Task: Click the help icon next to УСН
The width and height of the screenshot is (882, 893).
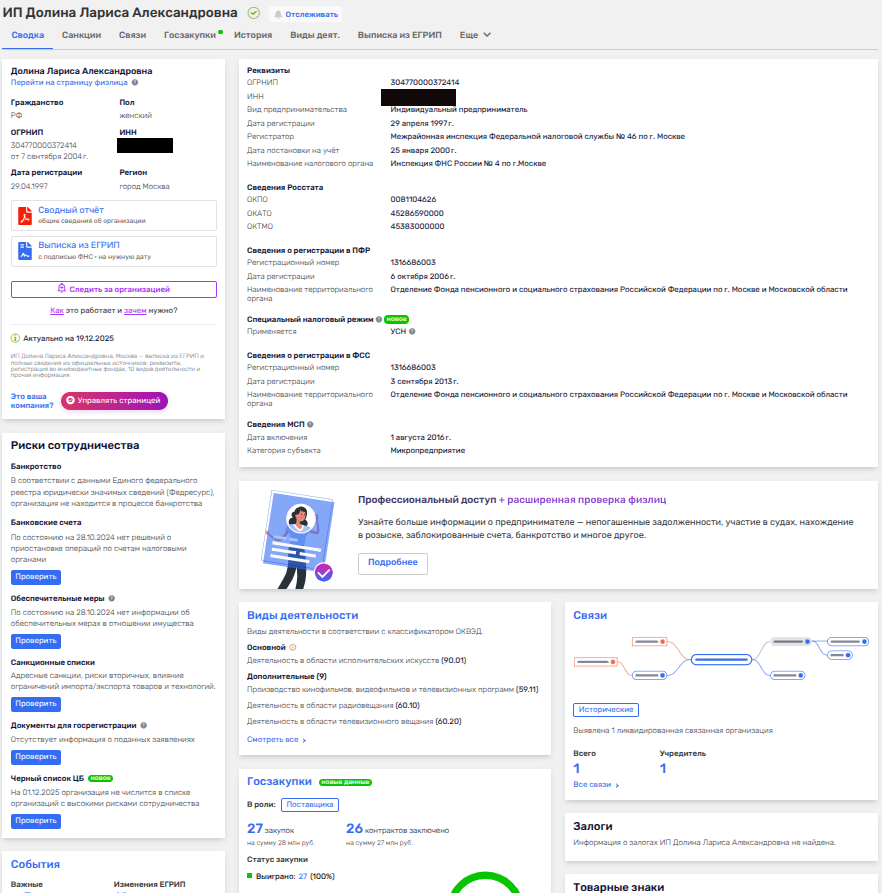Action: click(x=412, y=331)
